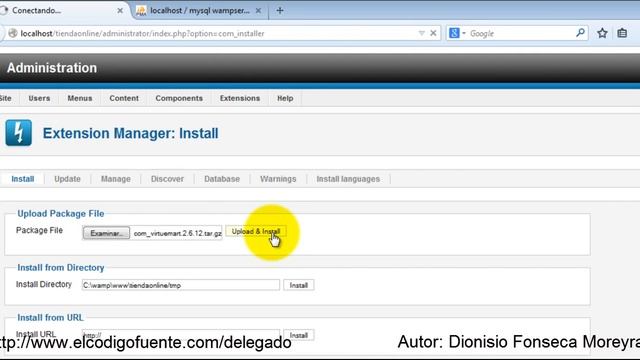Stop page loading with the X button

coord(433,33)
